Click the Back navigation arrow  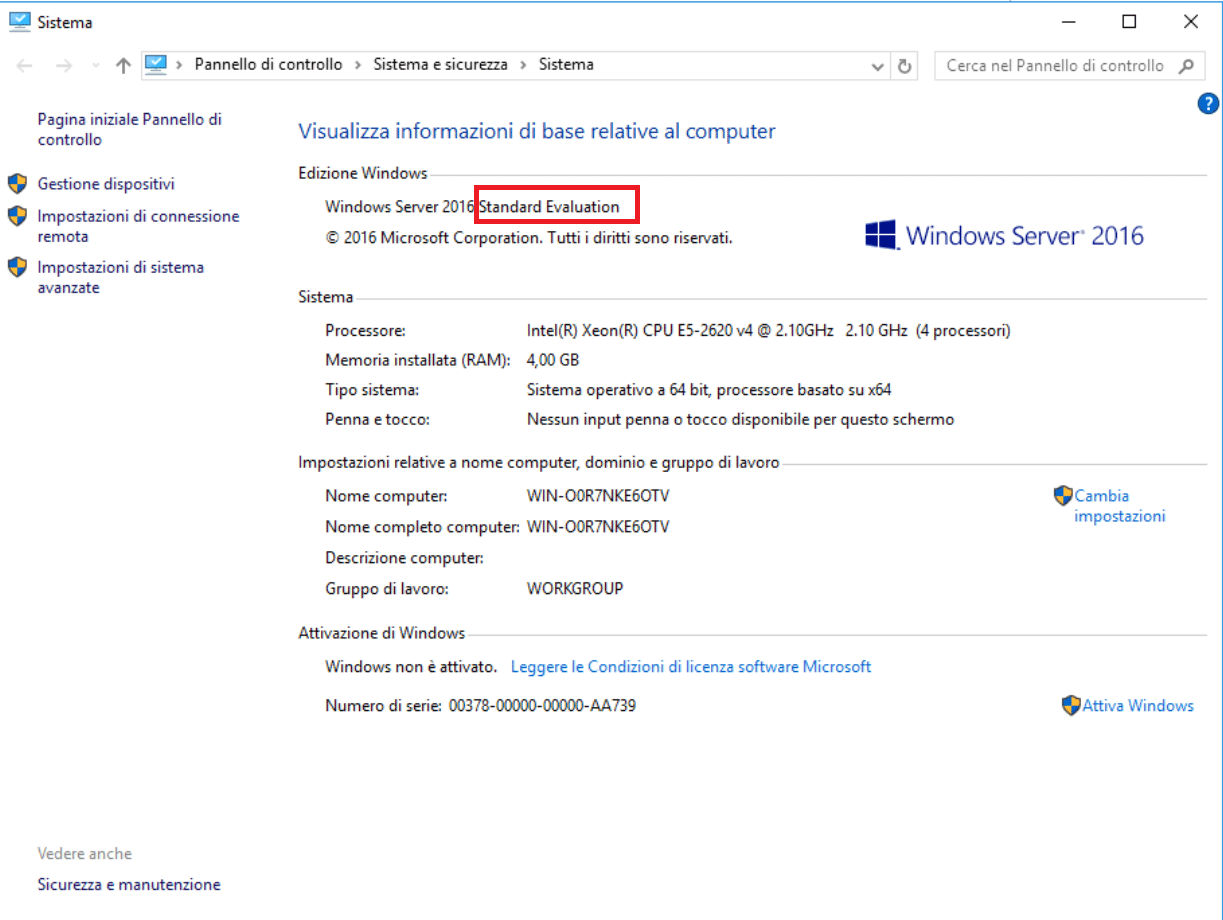[x=26, y=66]
